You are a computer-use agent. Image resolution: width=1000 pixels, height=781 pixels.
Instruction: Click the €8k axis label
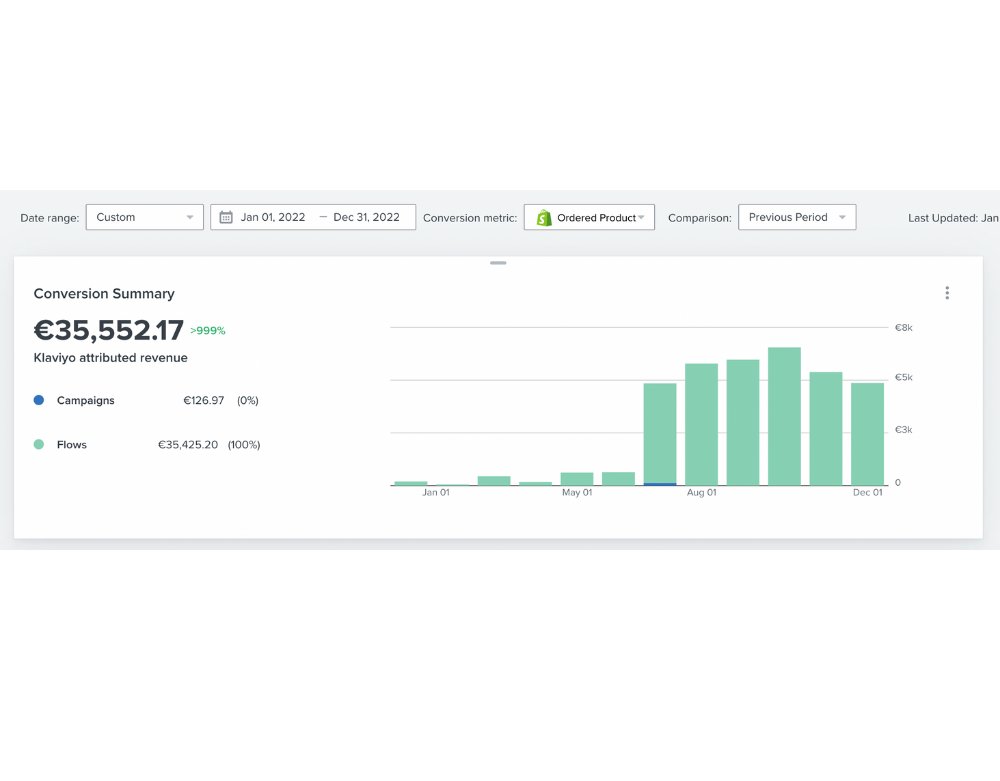(904, 328)
